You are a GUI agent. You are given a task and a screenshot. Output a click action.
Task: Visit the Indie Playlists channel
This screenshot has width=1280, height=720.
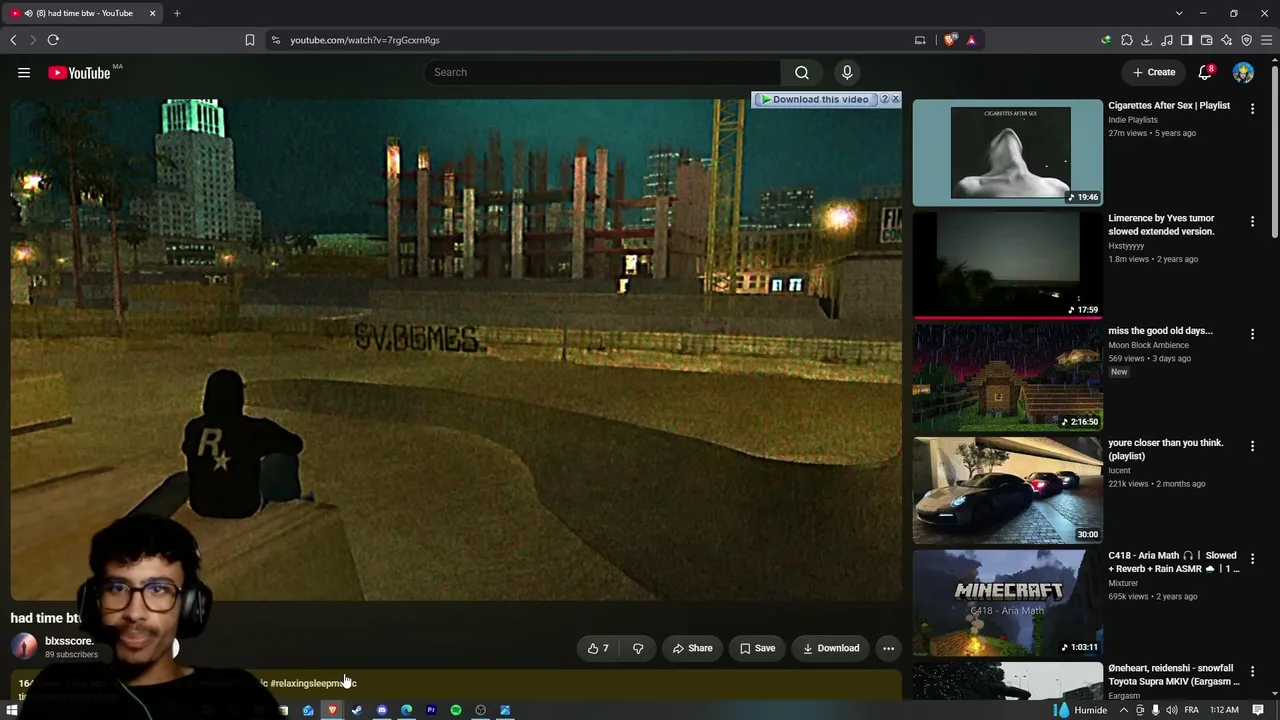pyautogui.click(x=1133, y=120)
